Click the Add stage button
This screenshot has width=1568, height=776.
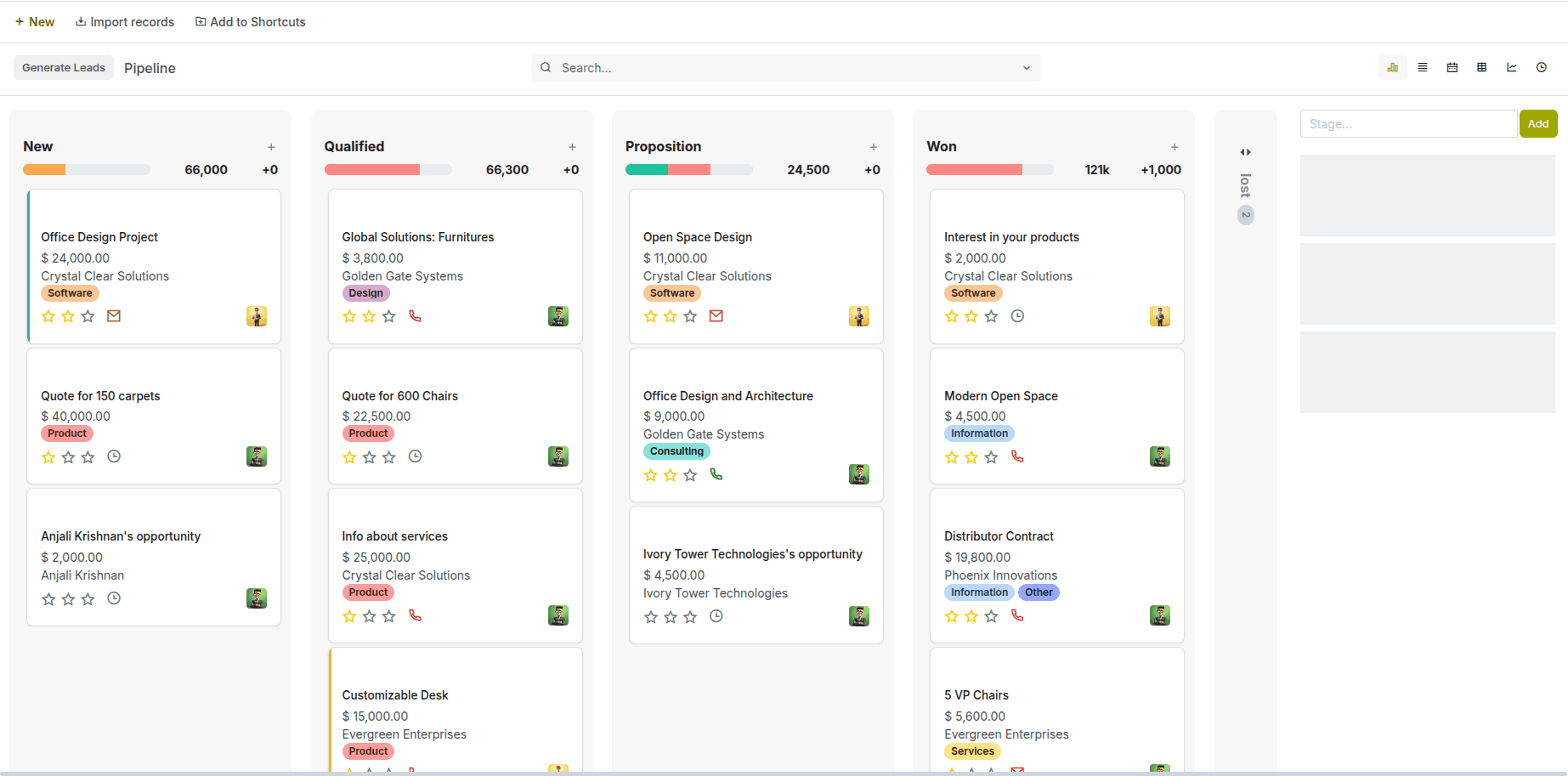pyautogui.click(x=1537, y=124)
